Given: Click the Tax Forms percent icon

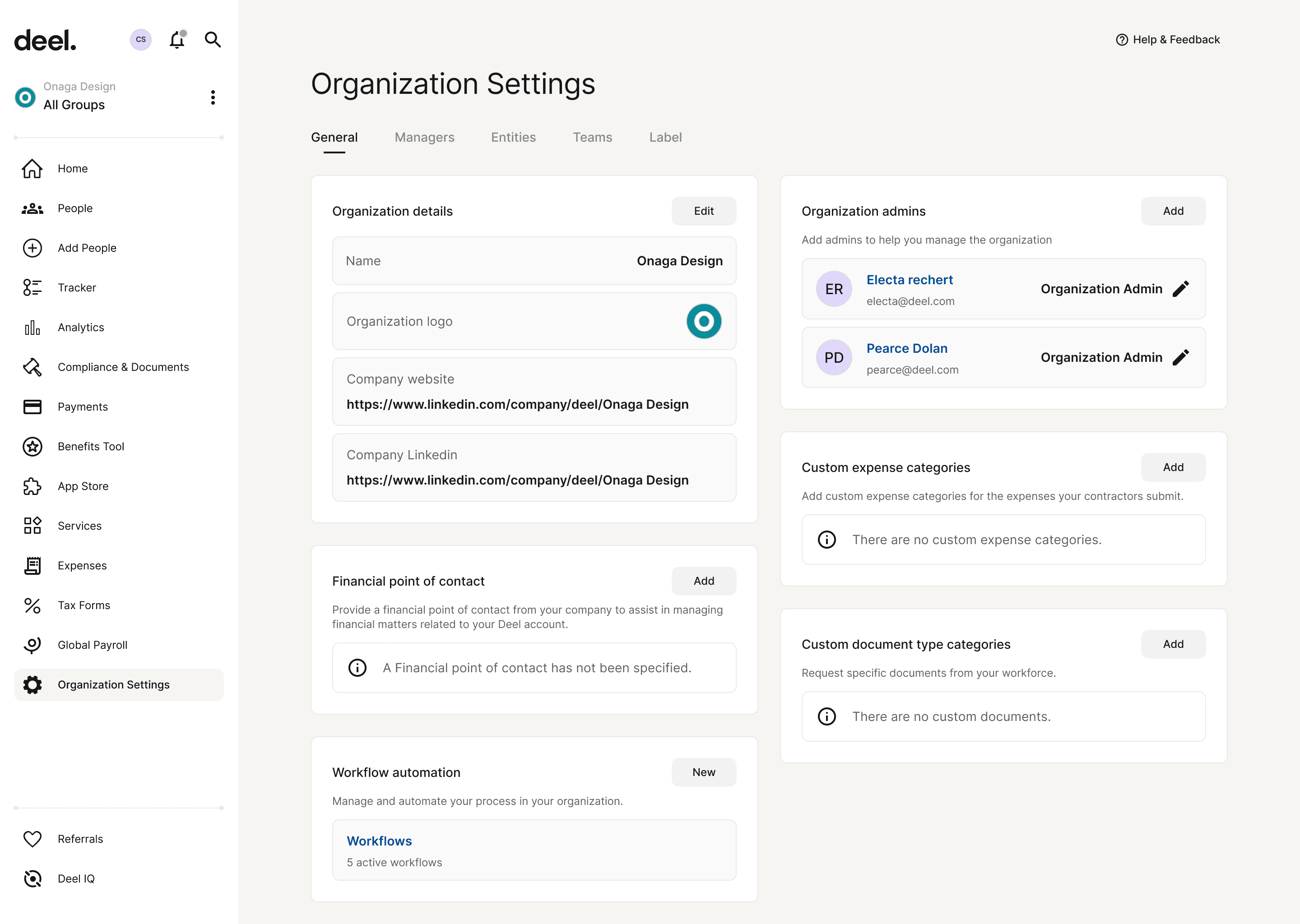Looking at the screenshot, I should click(32, 605).
